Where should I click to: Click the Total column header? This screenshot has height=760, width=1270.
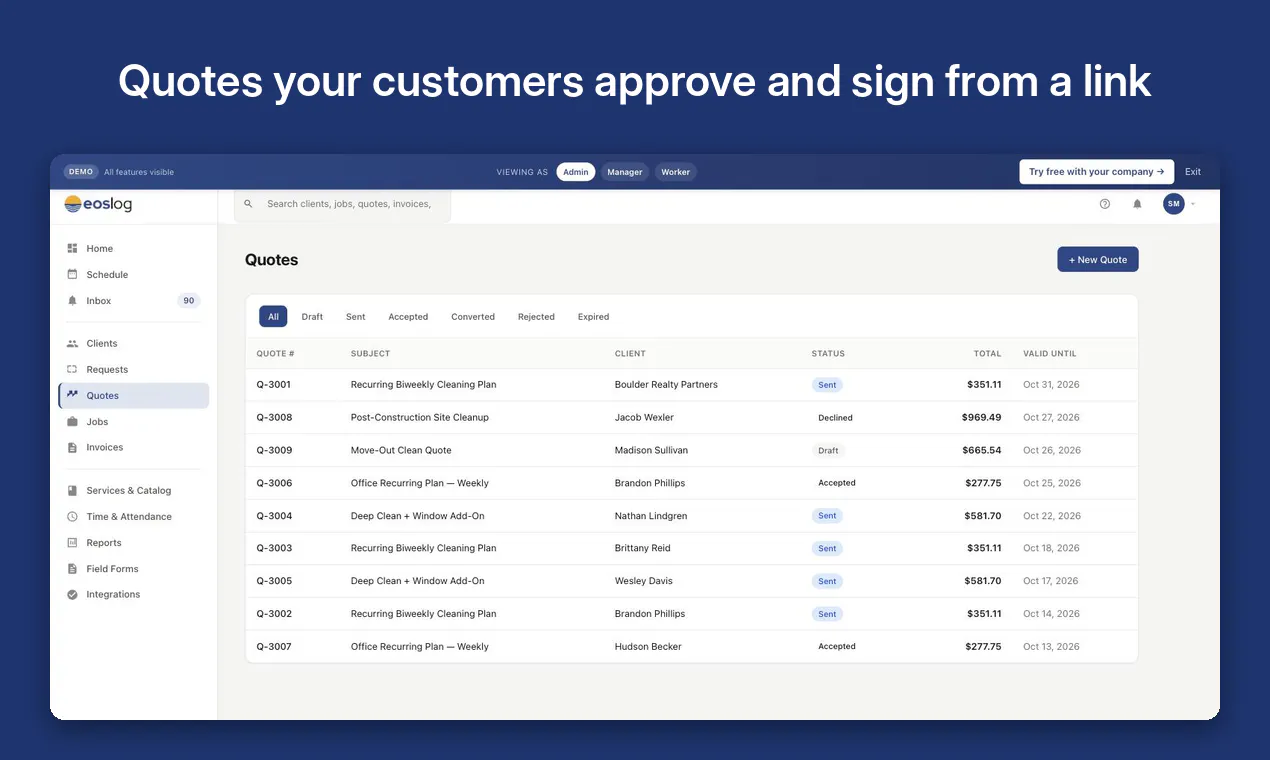coord(987,353)
